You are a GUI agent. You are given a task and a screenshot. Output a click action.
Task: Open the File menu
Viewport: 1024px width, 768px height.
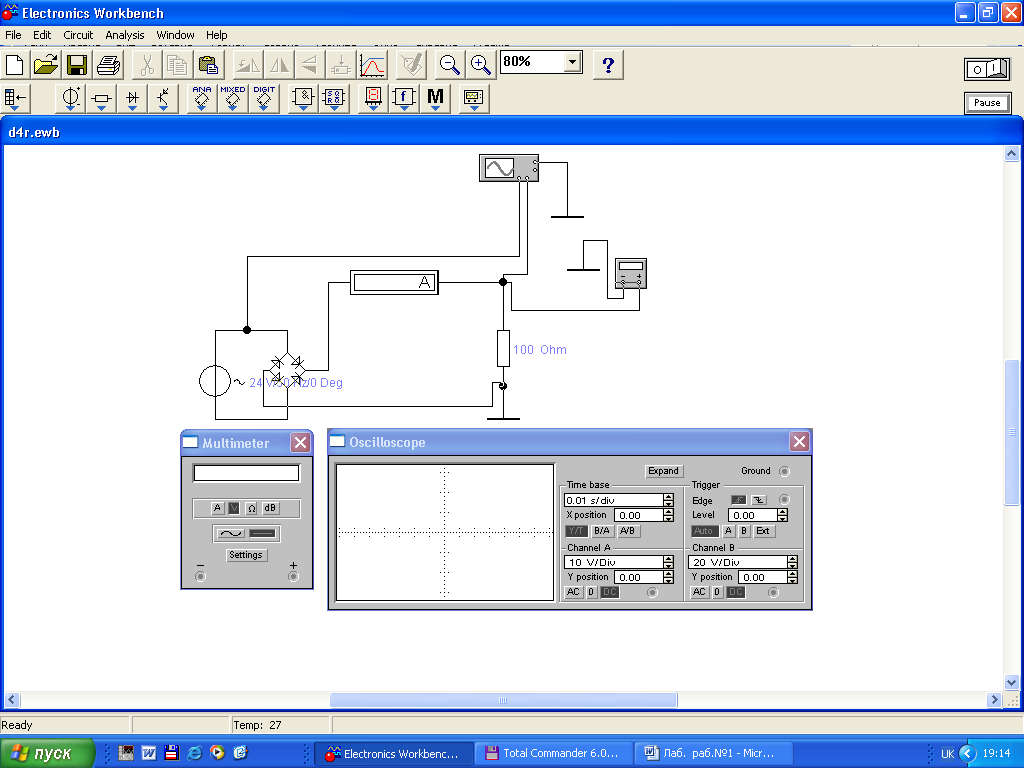[13, 35]
